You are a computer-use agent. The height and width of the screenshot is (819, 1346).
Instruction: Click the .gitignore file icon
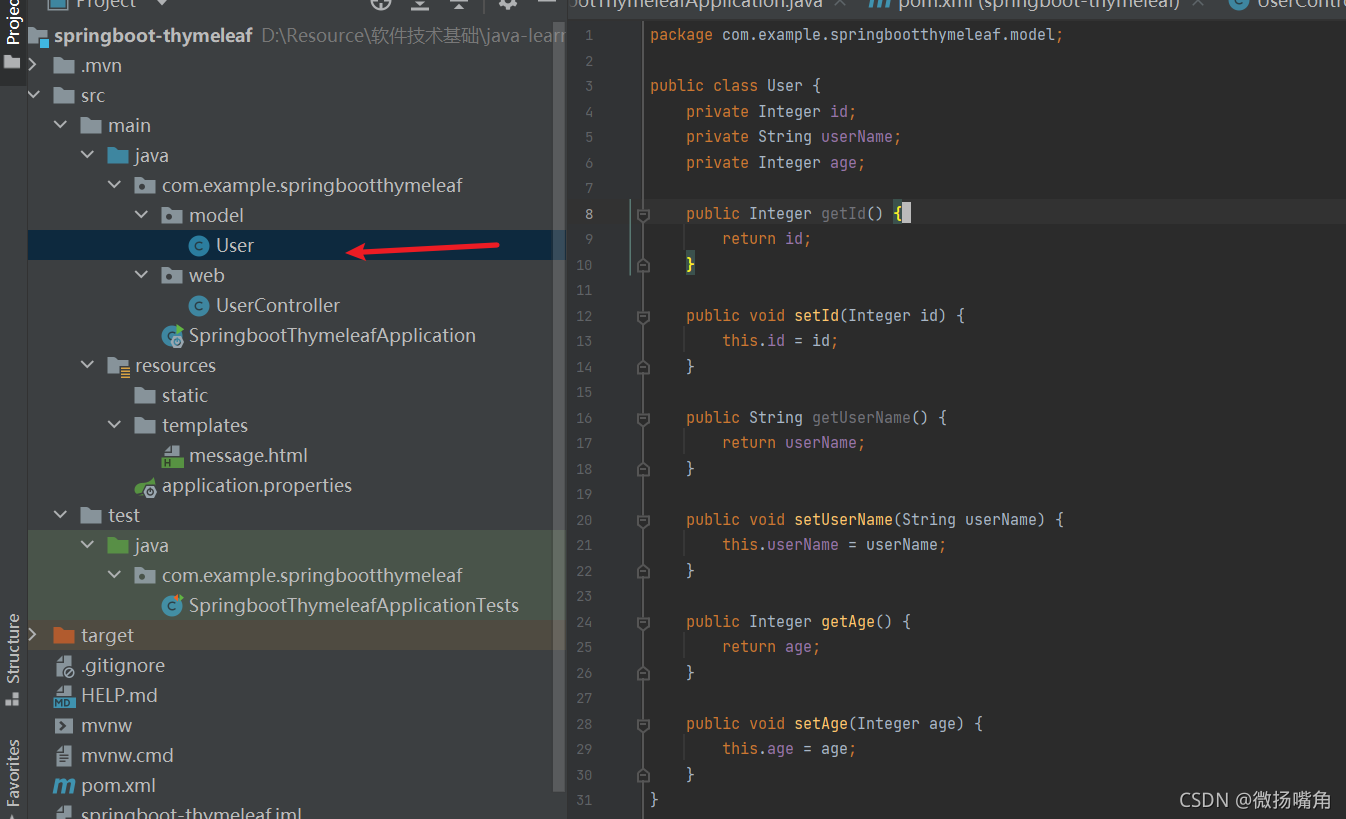[x=64, y=666]
